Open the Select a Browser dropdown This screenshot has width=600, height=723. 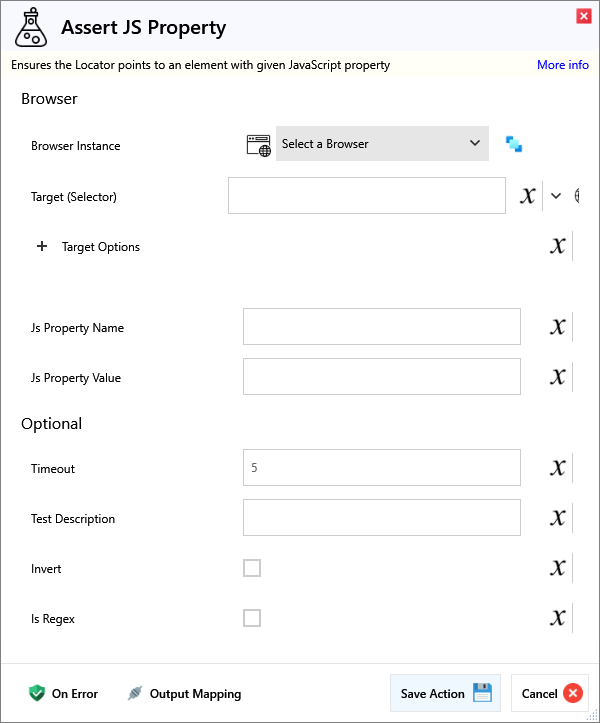382,144
